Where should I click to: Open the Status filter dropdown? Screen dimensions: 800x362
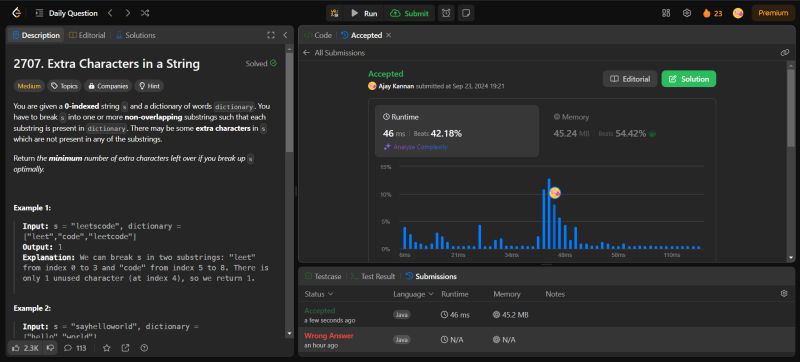(319, 294)
